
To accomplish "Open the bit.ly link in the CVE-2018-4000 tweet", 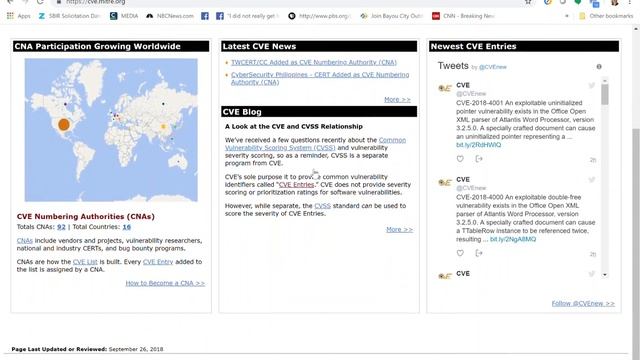I will (x=513, y=239).
